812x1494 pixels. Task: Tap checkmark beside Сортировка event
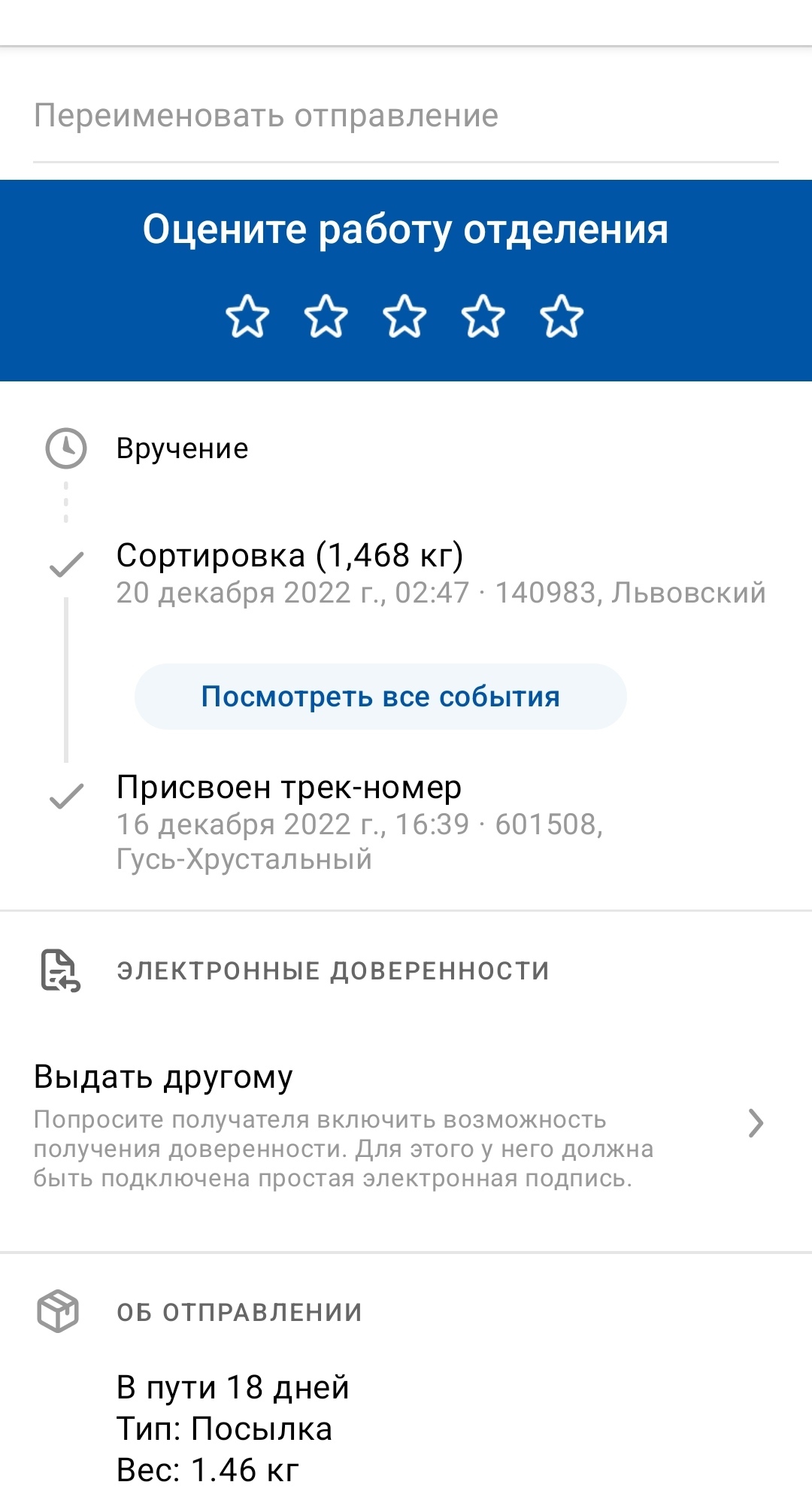point(66,564)
